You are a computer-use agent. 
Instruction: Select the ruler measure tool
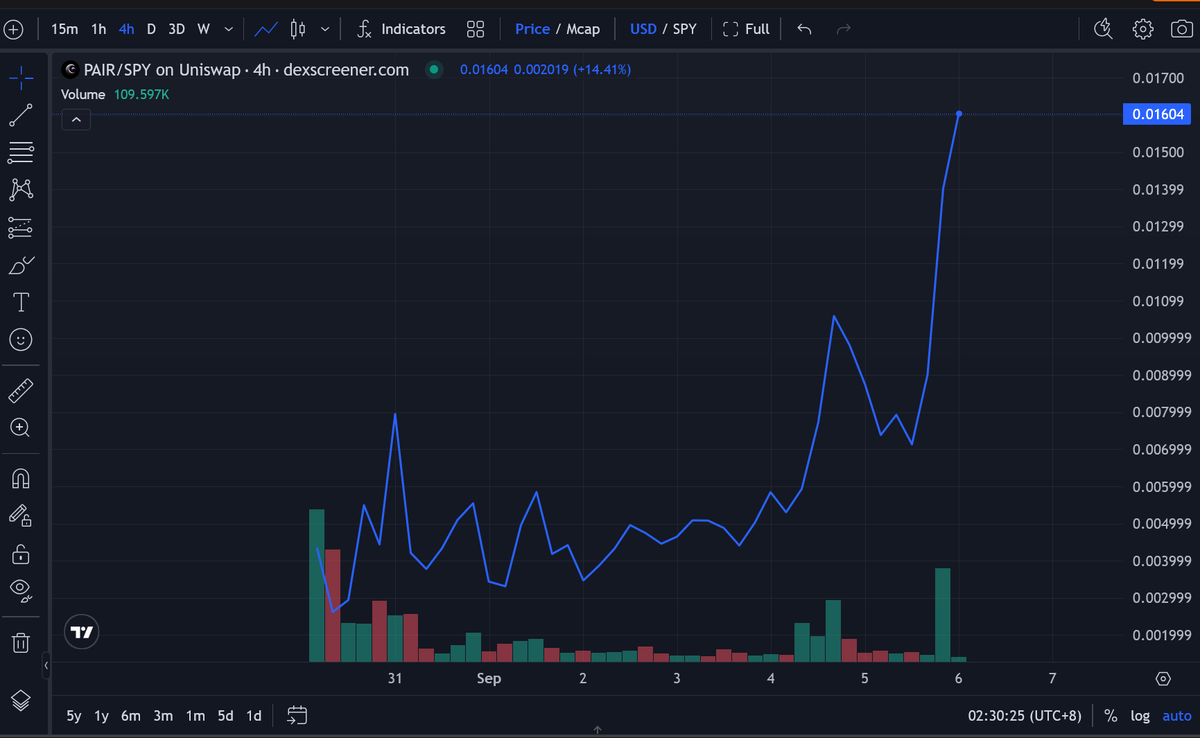[20, 390]
